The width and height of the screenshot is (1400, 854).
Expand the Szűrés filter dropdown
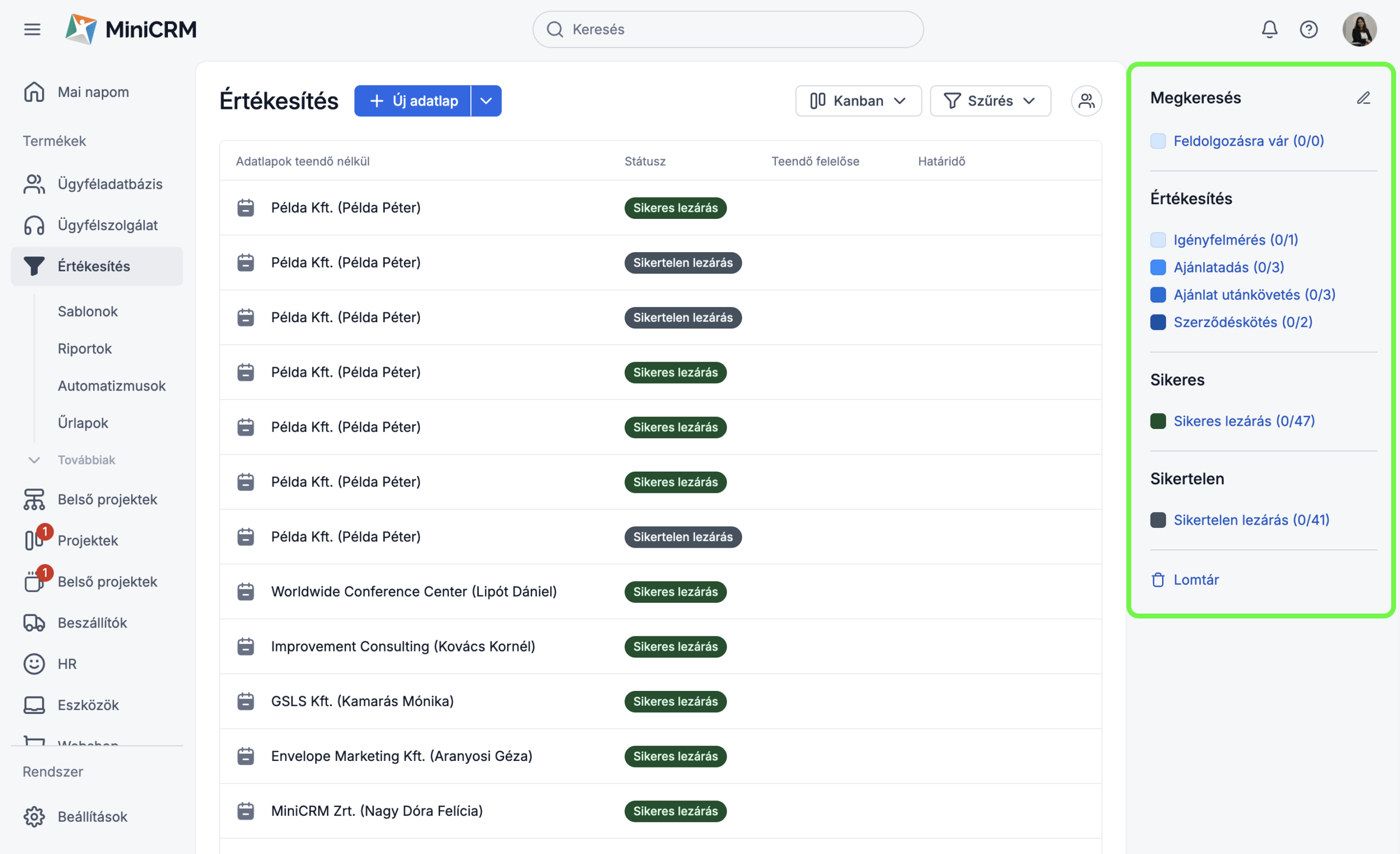(990, 101)
